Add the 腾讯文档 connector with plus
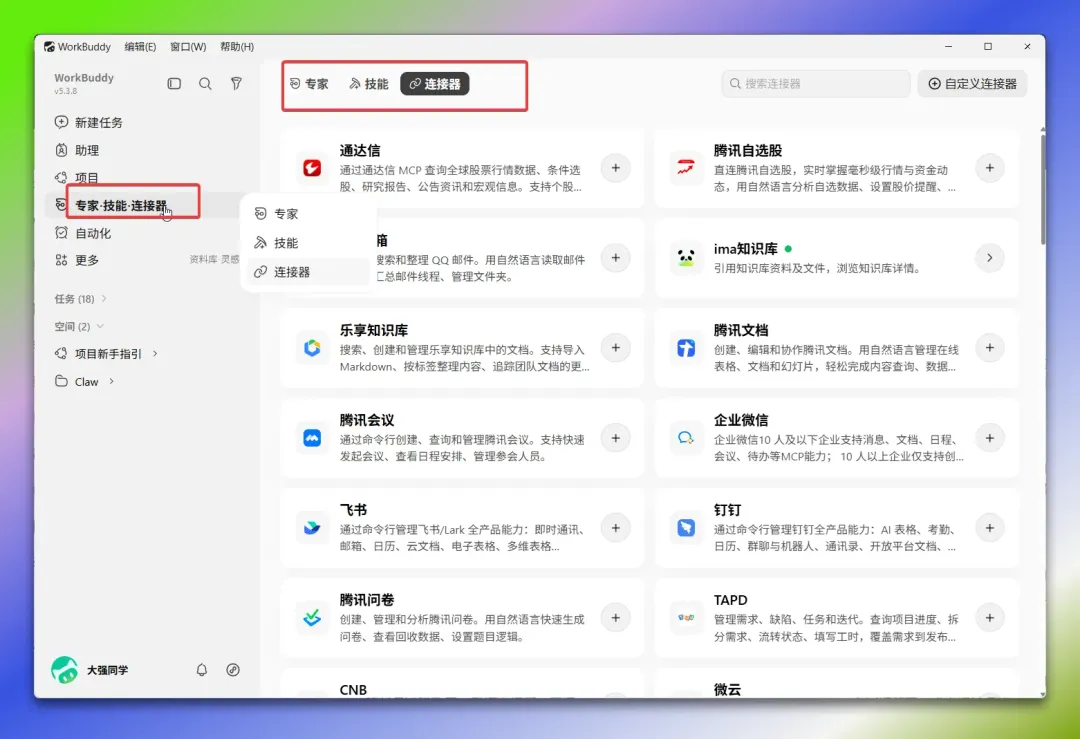The height and width of the screenshot is (739, 1080). 990,348
